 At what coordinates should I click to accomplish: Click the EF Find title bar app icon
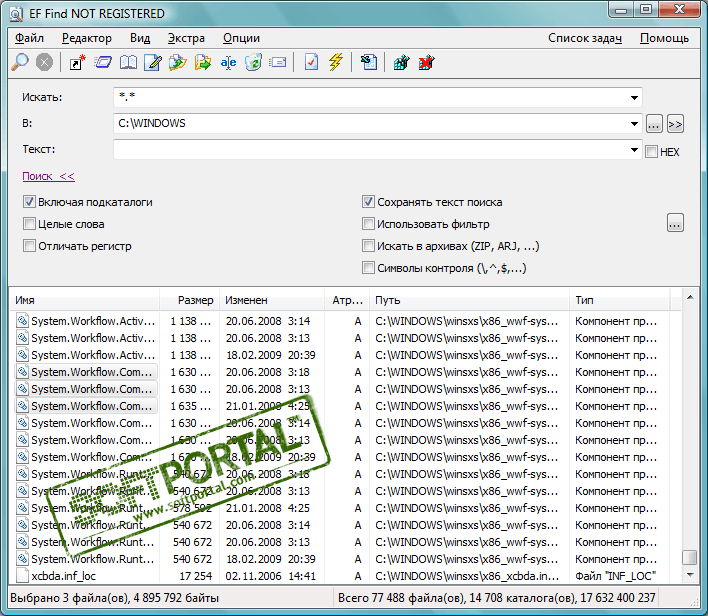16,14
